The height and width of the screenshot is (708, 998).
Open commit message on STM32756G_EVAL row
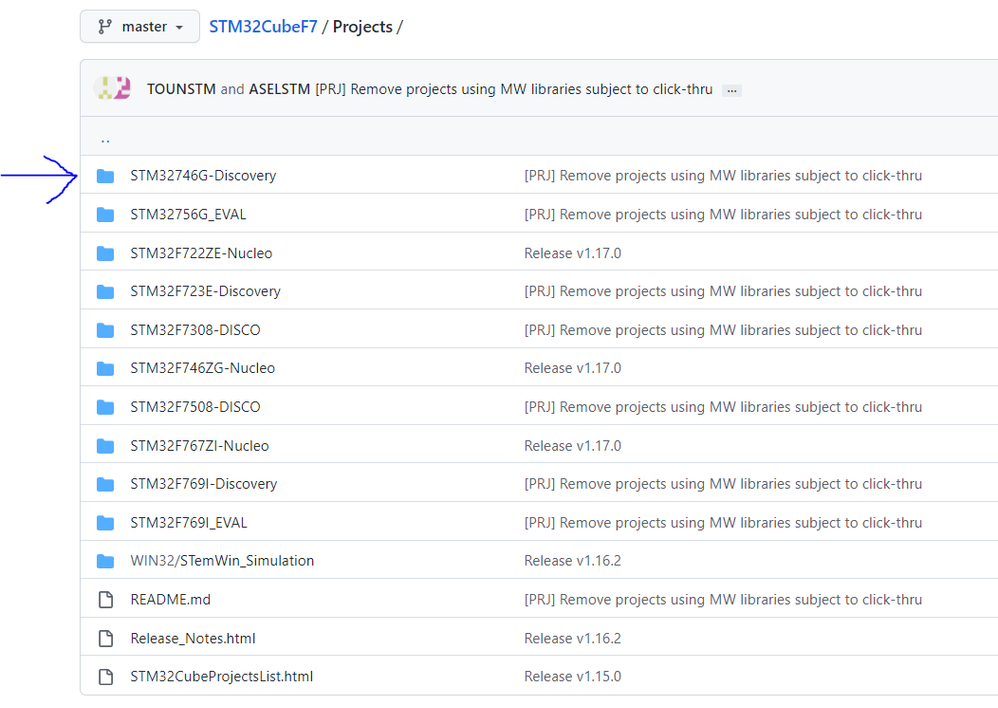[723, 215]
